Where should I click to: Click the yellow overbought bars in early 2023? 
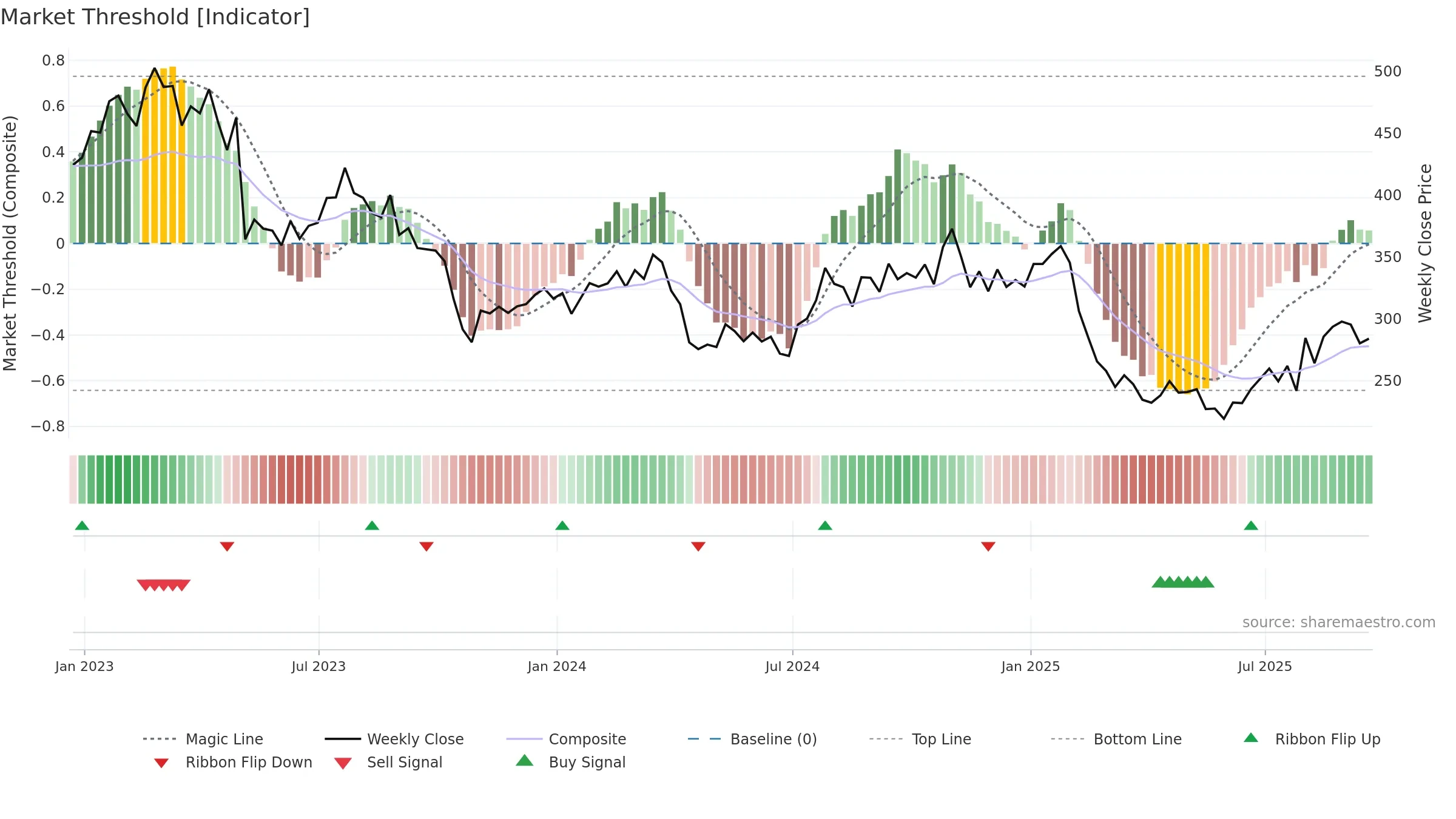point(163,155)
